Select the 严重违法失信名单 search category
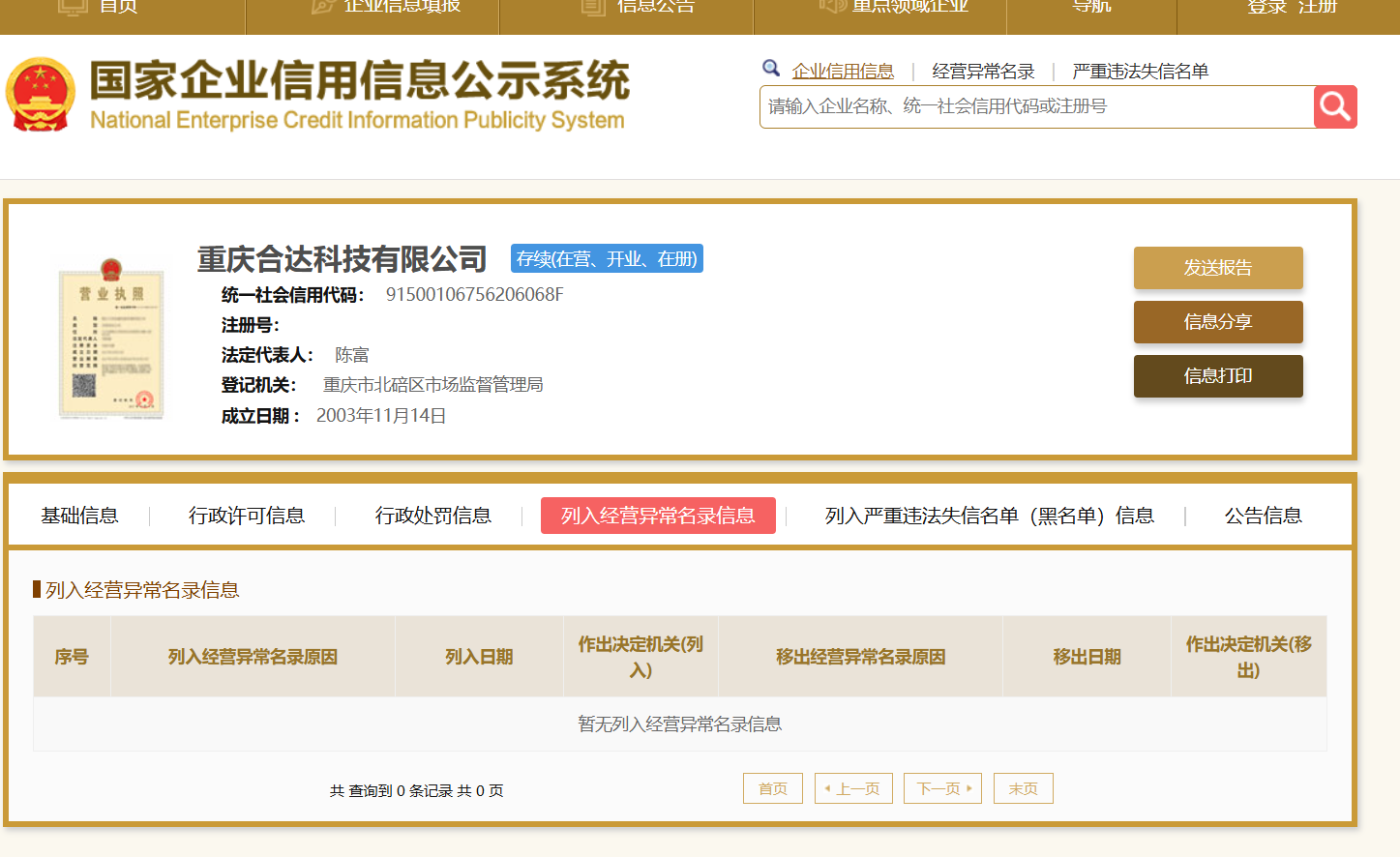Screen dimensions: 1400x857 click(x=1140, y=71)
